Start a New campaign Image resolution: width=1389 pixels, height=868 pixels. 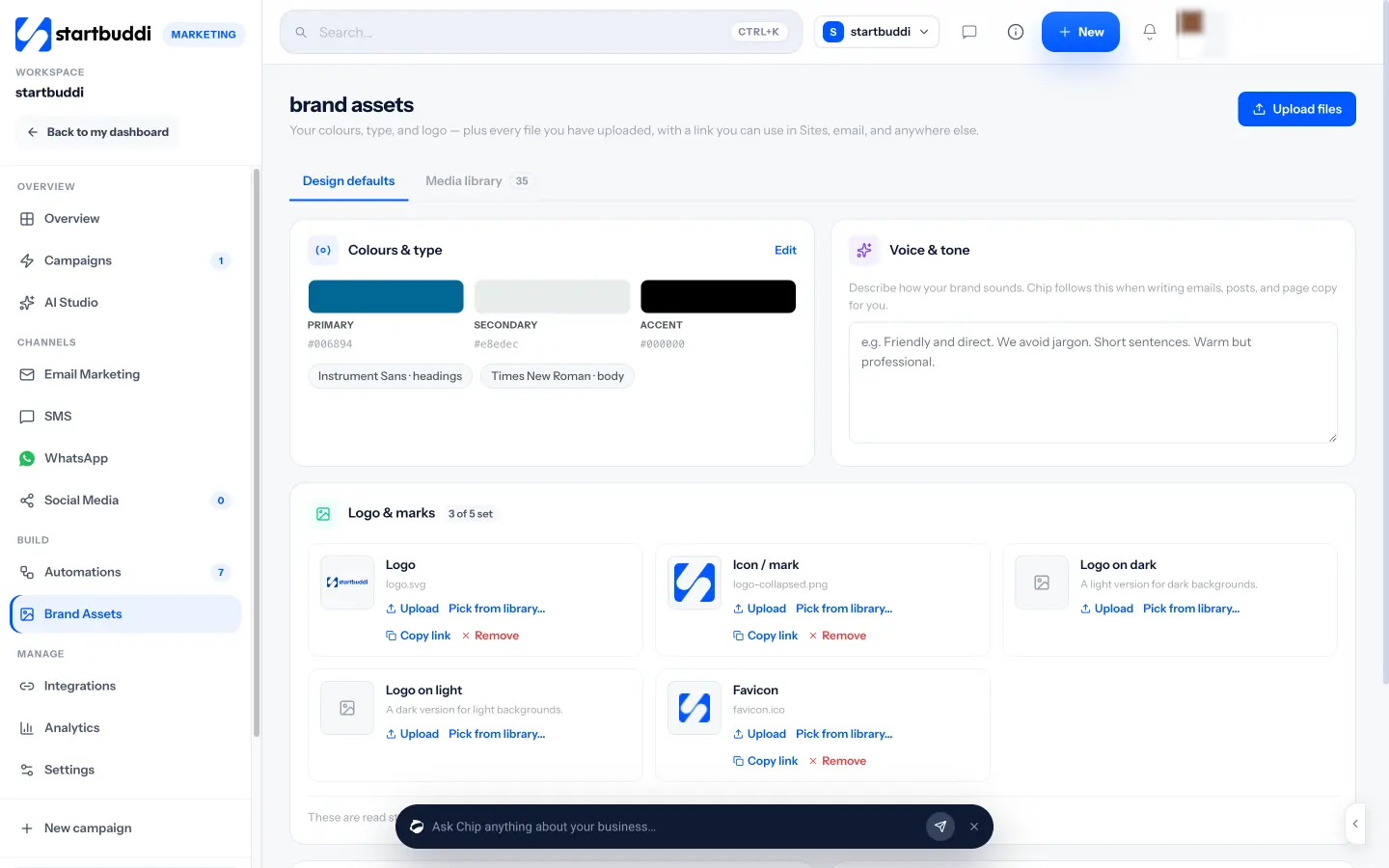pyautogui.click(x=125, y=828)
